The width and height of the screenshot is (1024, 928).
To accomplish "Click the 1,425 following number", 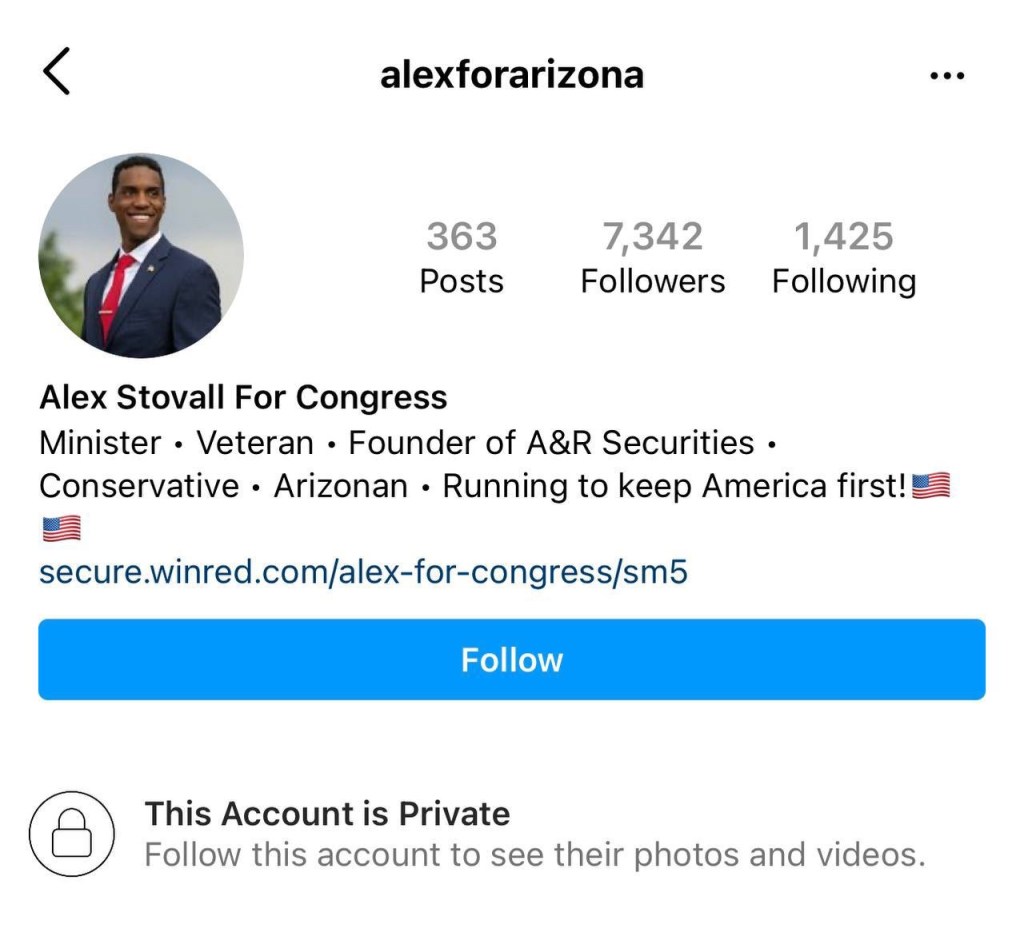I will [843, 237].
